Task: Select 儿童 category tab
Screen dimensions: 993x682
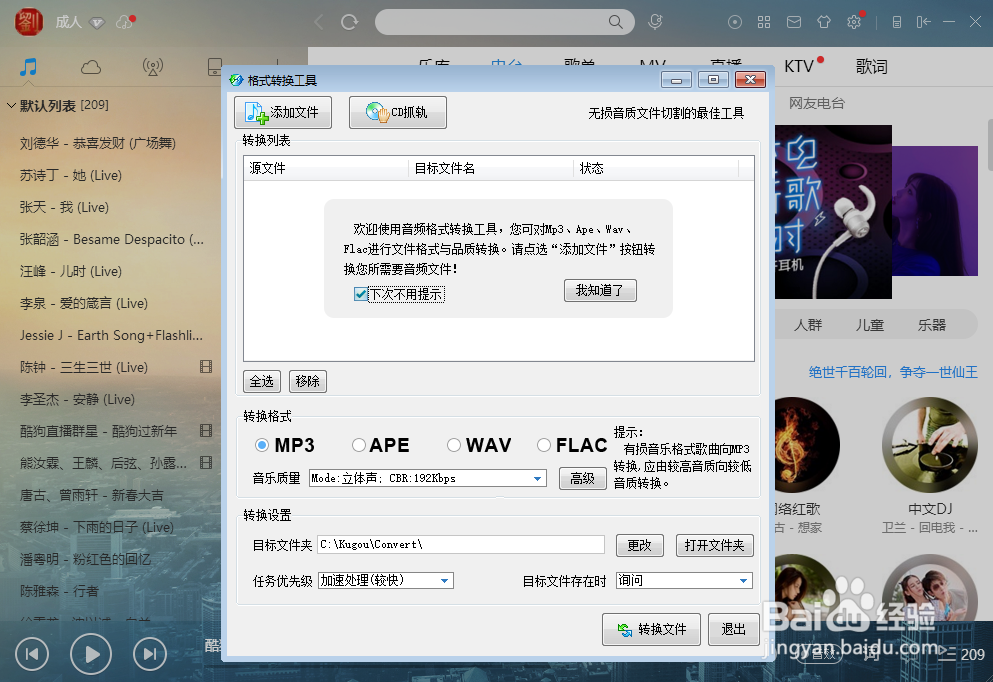Action: [x=870, y=325]
